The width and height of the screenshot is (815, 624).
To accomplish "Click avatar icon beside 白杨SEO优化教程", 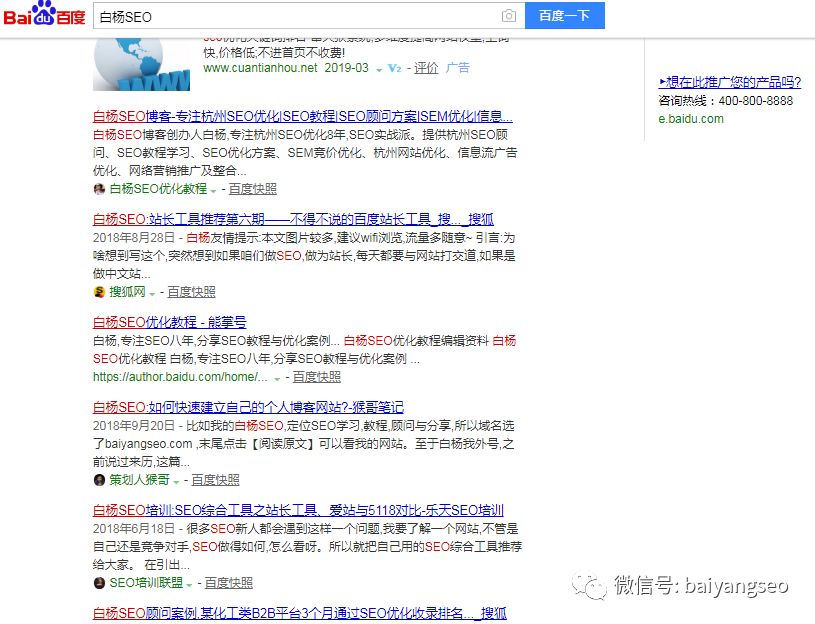I will pyautogui.click(x=99, y=189).
